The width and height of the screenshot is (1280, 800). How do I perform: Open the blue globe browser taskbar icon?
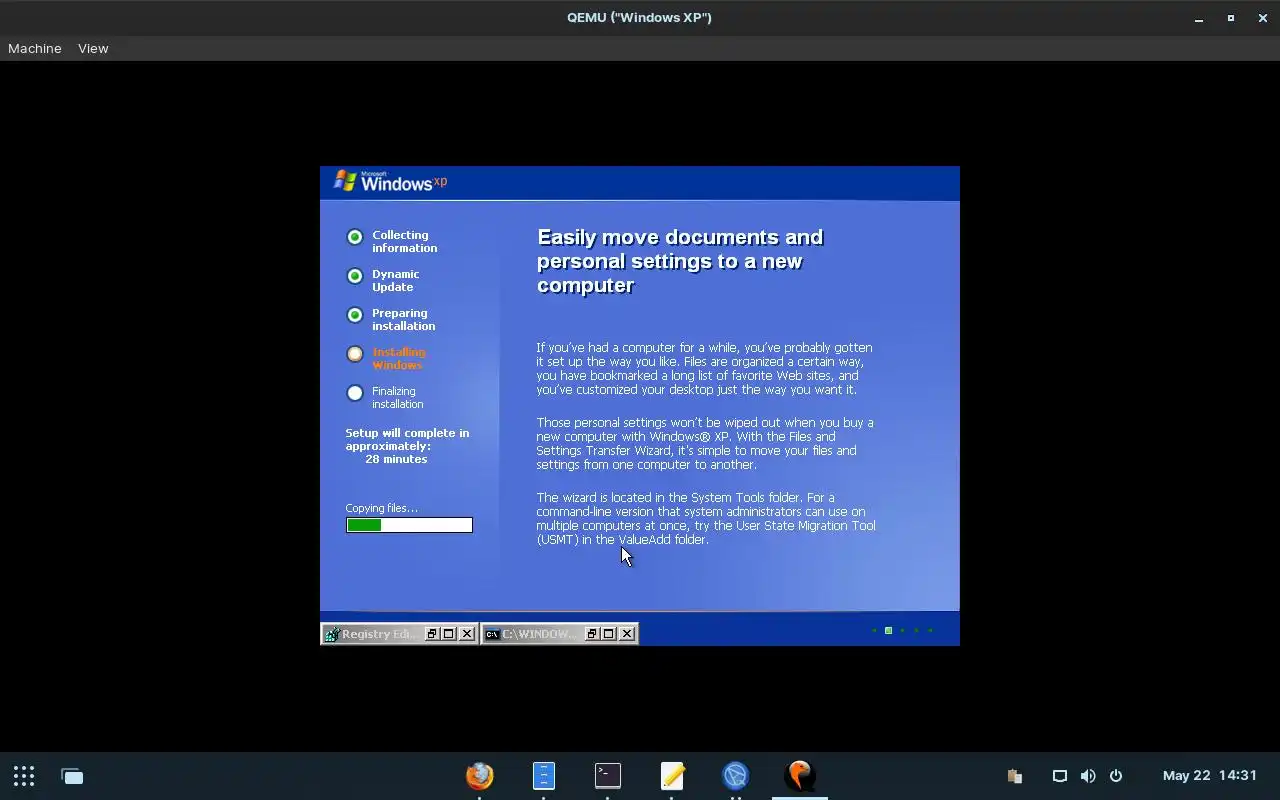tap(736, 776)
